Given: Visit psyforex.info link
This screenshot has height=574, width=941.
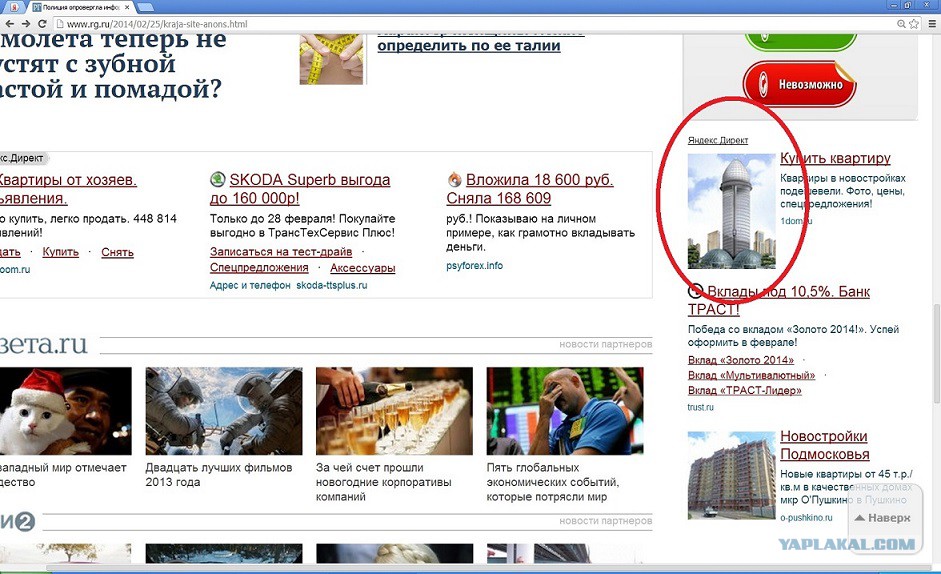Looking at the screenshot, I should (474, 265).
